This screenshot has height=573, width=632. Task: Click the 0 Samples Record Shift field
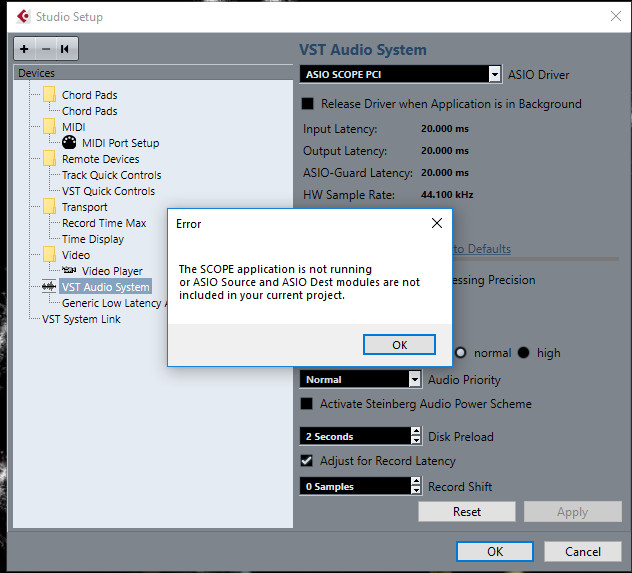[355, 486]
